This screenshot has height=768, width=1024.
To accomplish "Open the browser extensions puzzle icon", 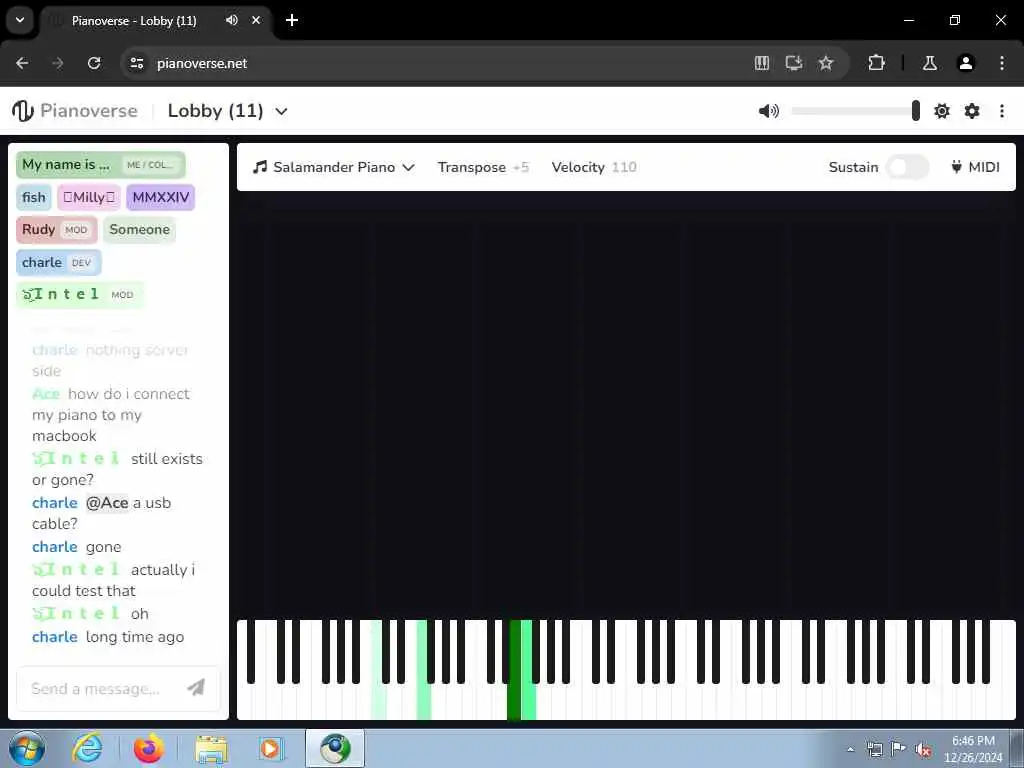I will 876,63.
